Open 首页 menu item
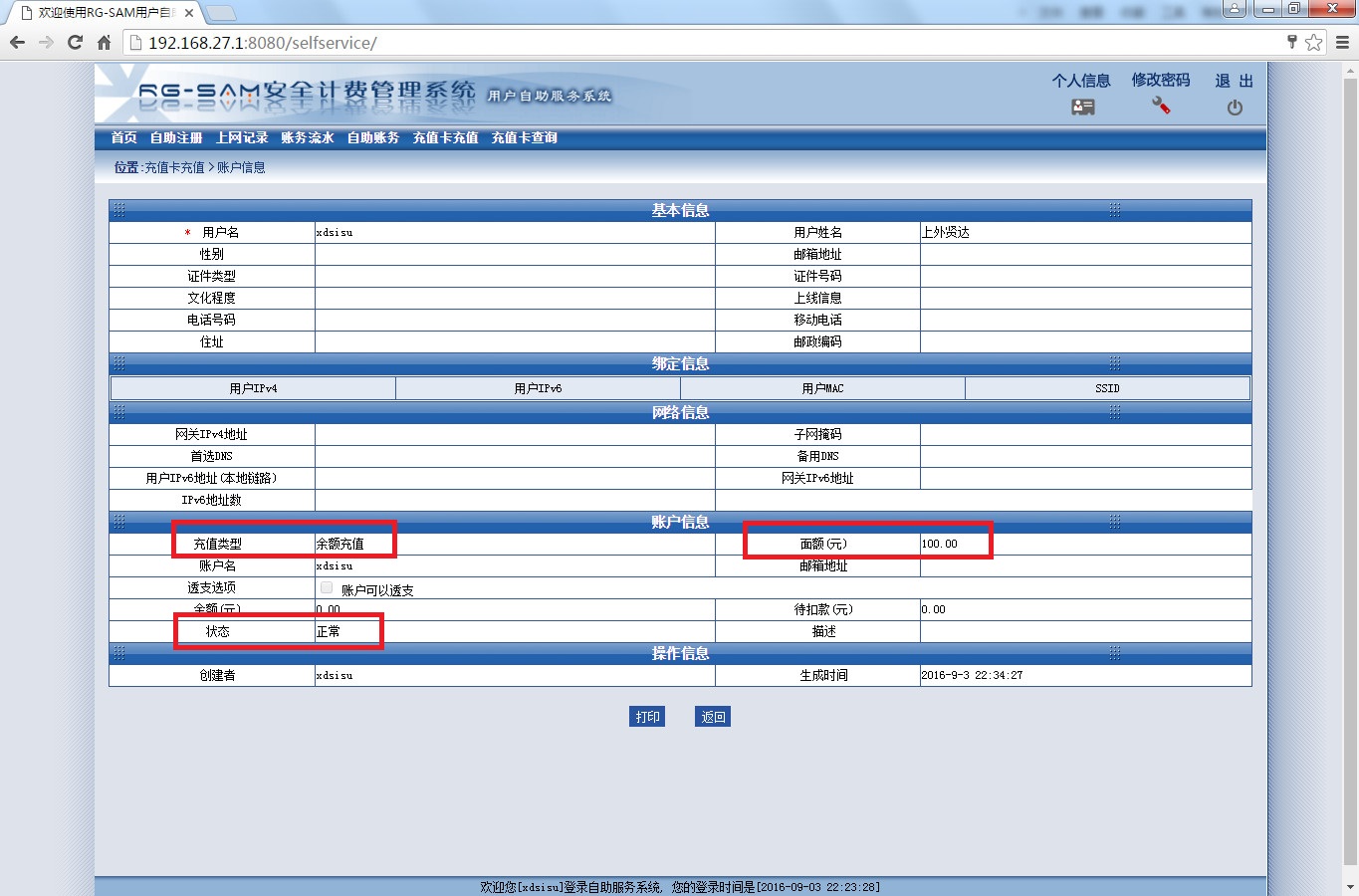This screenshot has height=896, width=1359. [124, 137]
